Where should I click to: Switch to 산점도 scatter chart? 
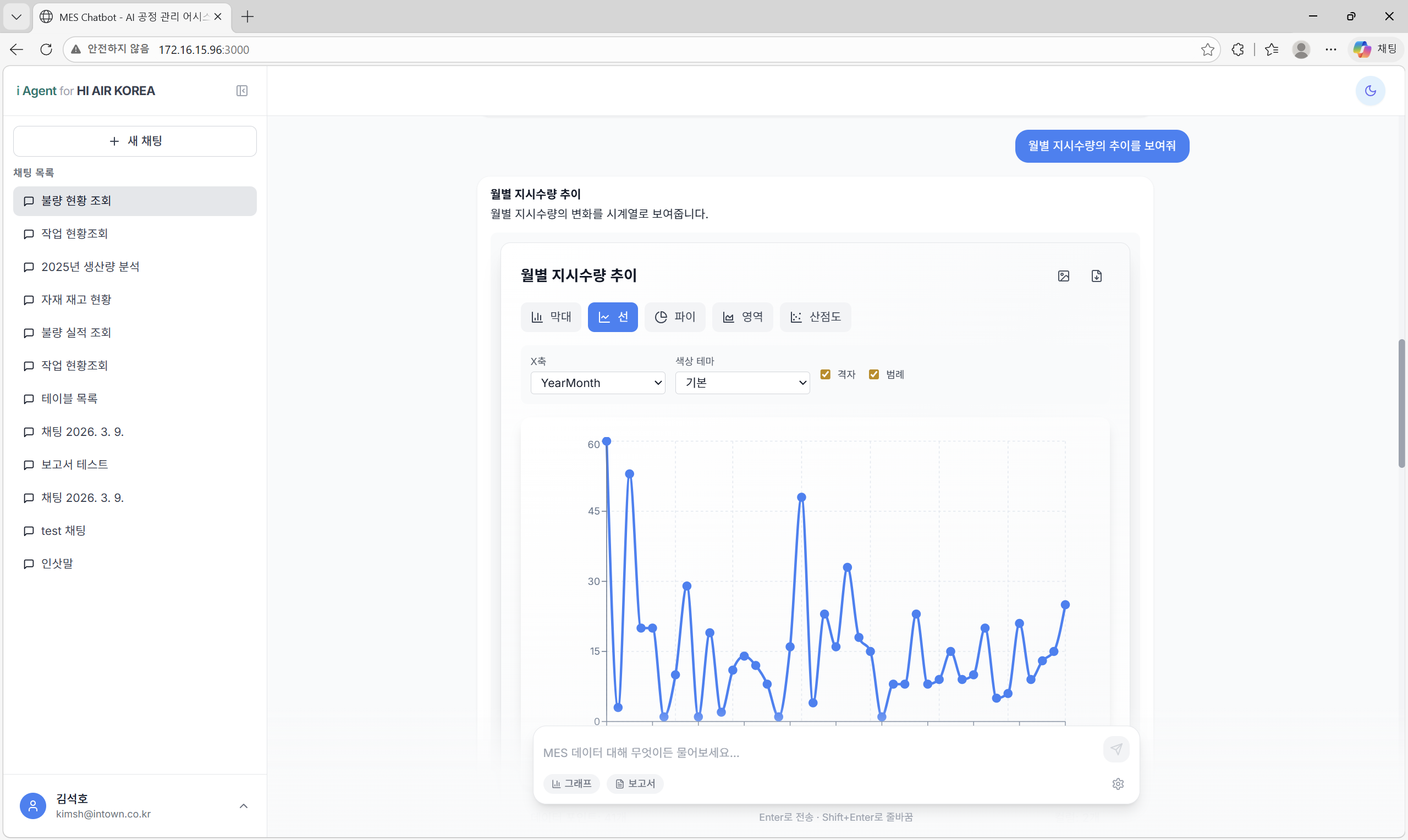(815, 317)
